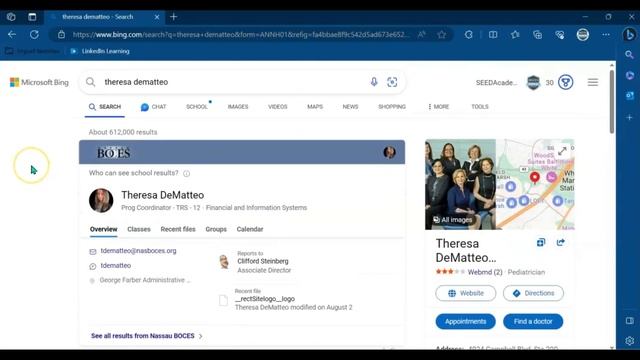
Task: Click the page vertical scrollbar thumb
Action: [612, 102]
